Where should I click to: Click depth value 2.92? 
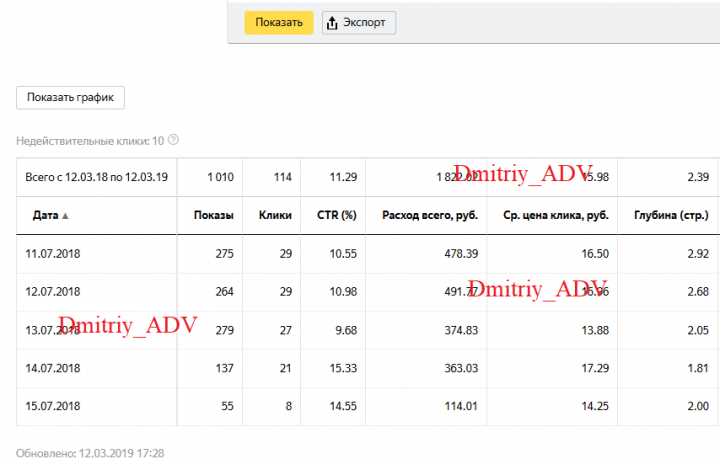[698, 254]
